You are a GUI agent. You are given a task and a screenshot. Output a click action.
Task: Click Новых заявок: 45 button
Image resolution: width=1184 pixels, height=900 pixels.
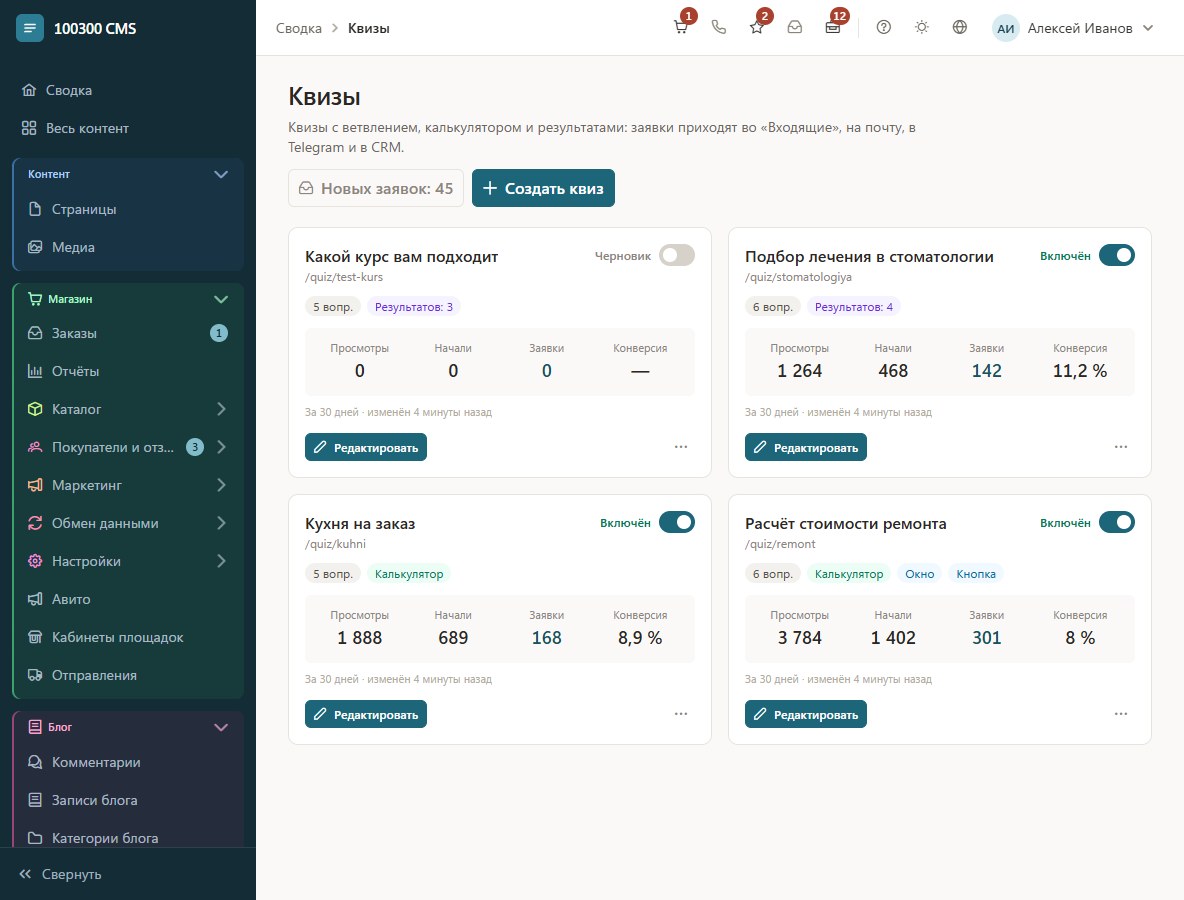click(x=376, y=188)
